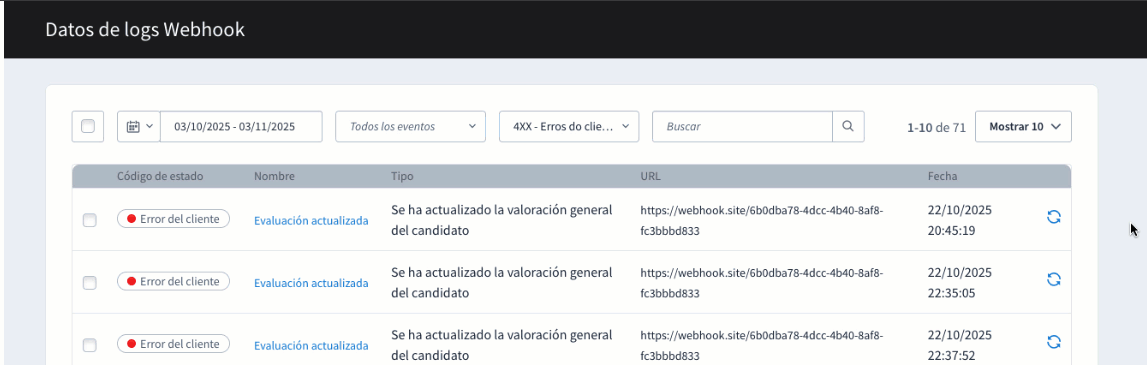
Task: Click Error del cliente badge in the 22:37:52 row
Action: point(173,343)
